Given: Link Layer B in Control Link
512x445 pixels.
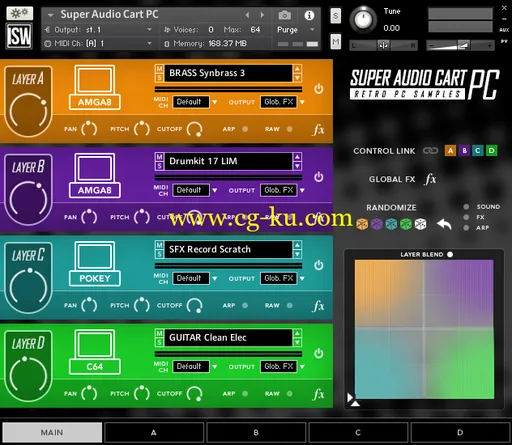Looking at the screenshot, I should coord(464,151).
